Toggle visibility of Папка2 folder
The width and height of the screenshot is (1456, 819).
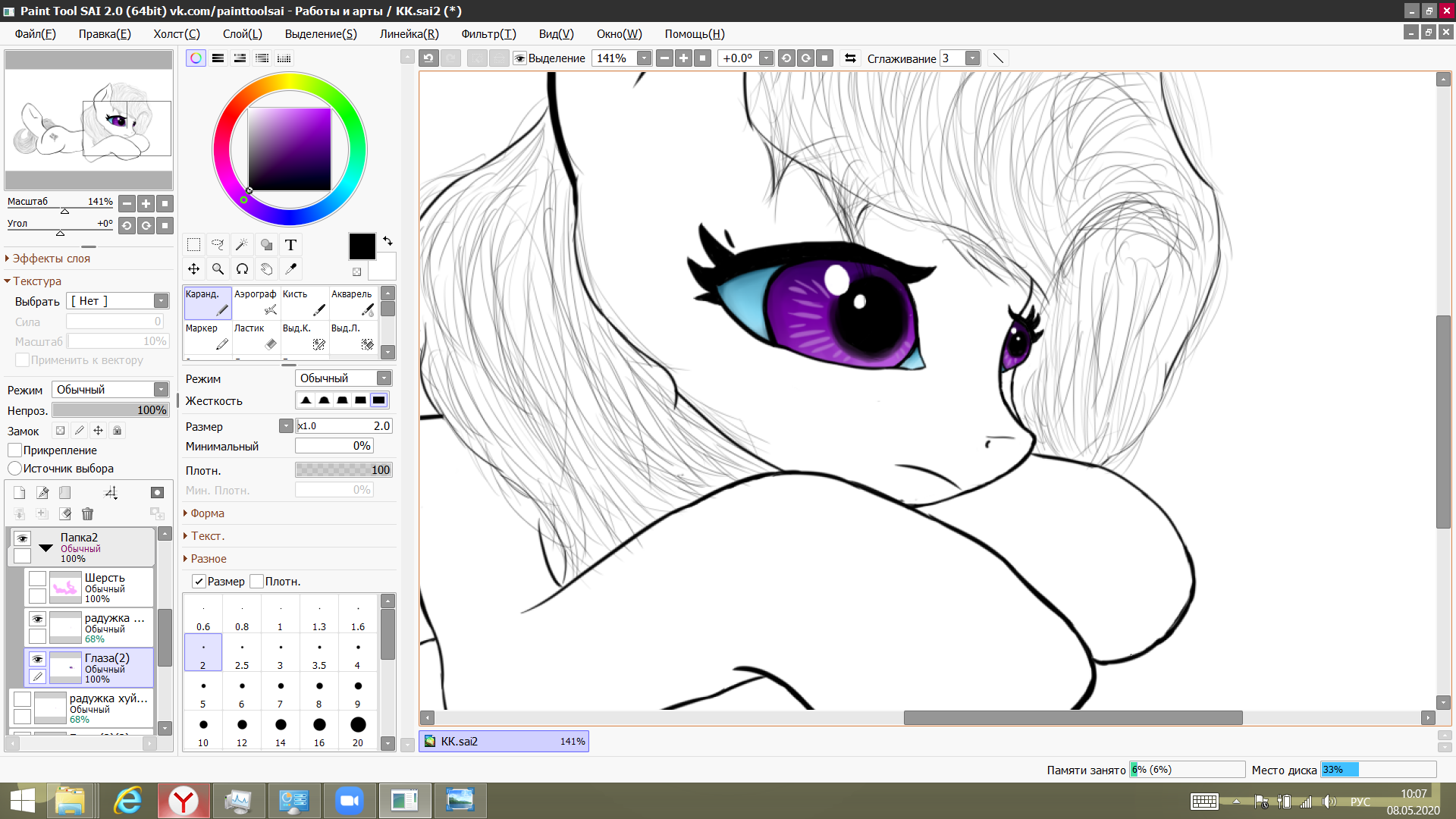(x=23, y=538)
